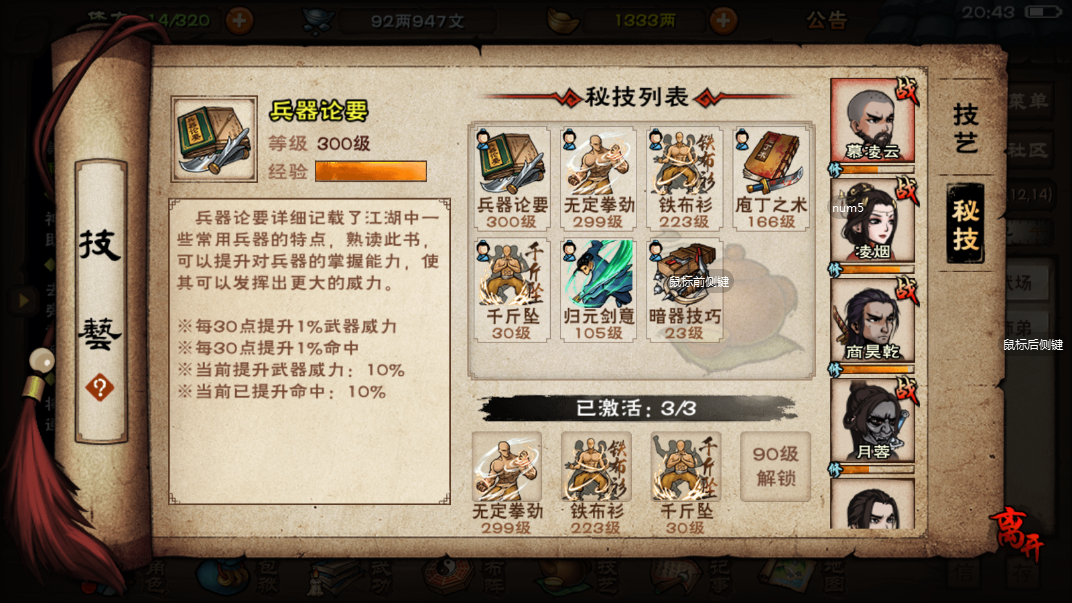Select character 月蓉 portrait
The height and width of the screenshot is (603, 1072).
click(872, 420)
